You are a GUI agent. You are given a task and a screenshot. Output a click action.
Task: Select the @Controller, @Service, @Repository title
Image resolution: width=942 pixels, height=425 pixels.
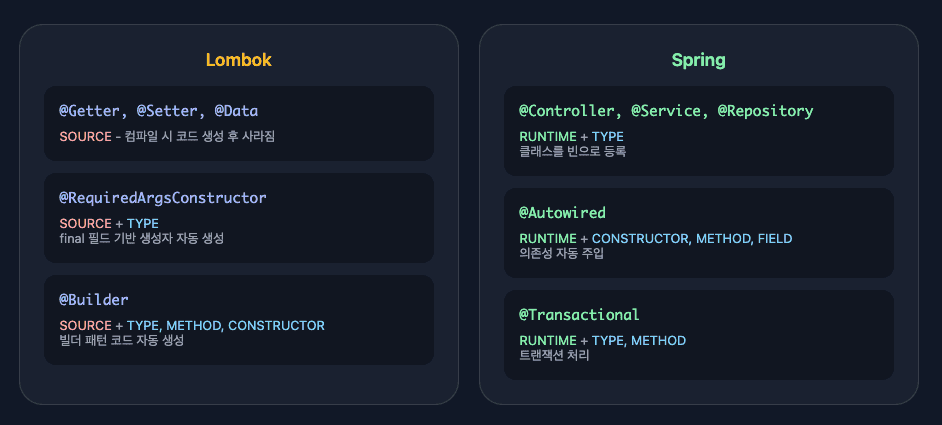pos(666,111)
